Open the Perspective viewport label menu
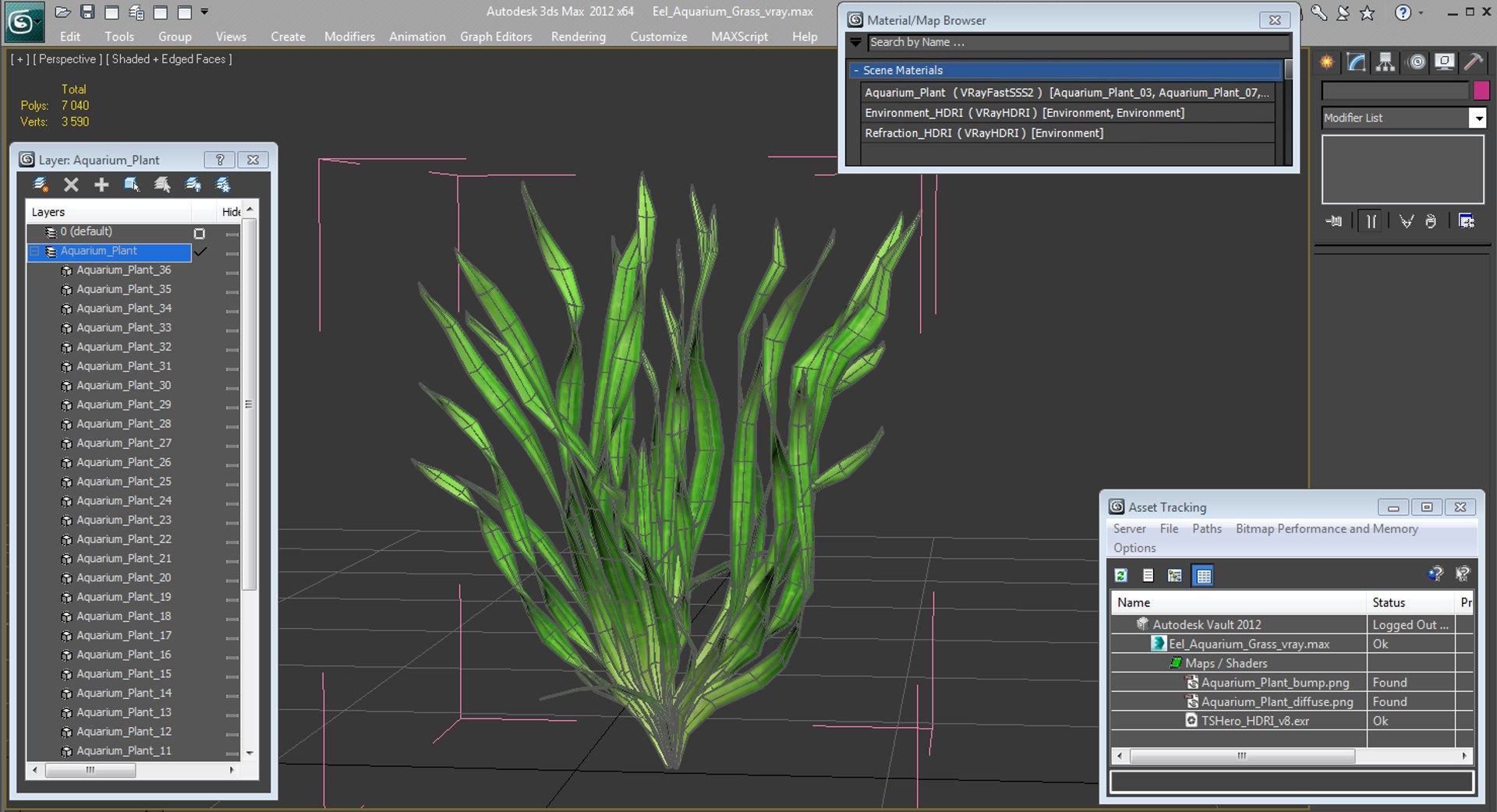Viewport: 1497px width, 812px height. point(67,59)
